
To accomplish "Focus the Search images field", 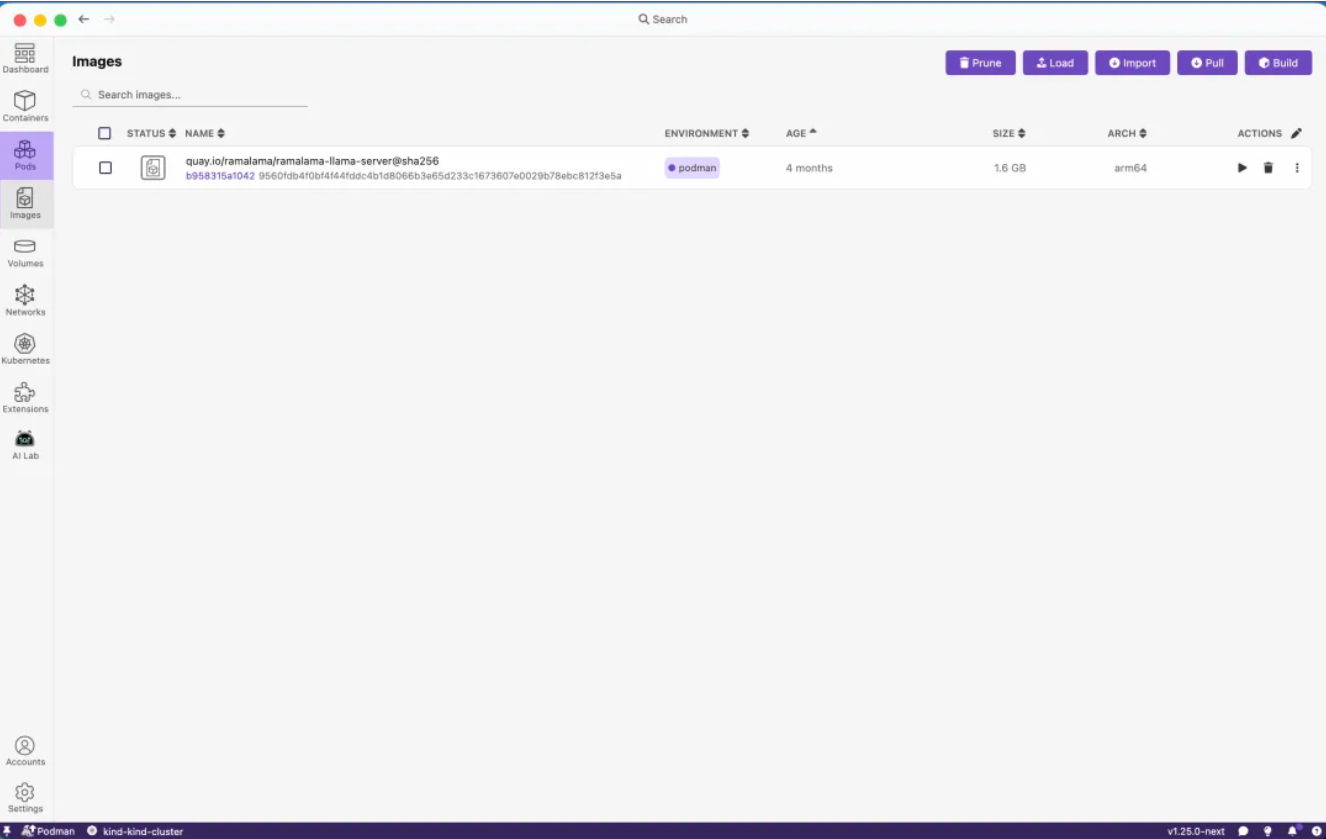I will (190, 95).
